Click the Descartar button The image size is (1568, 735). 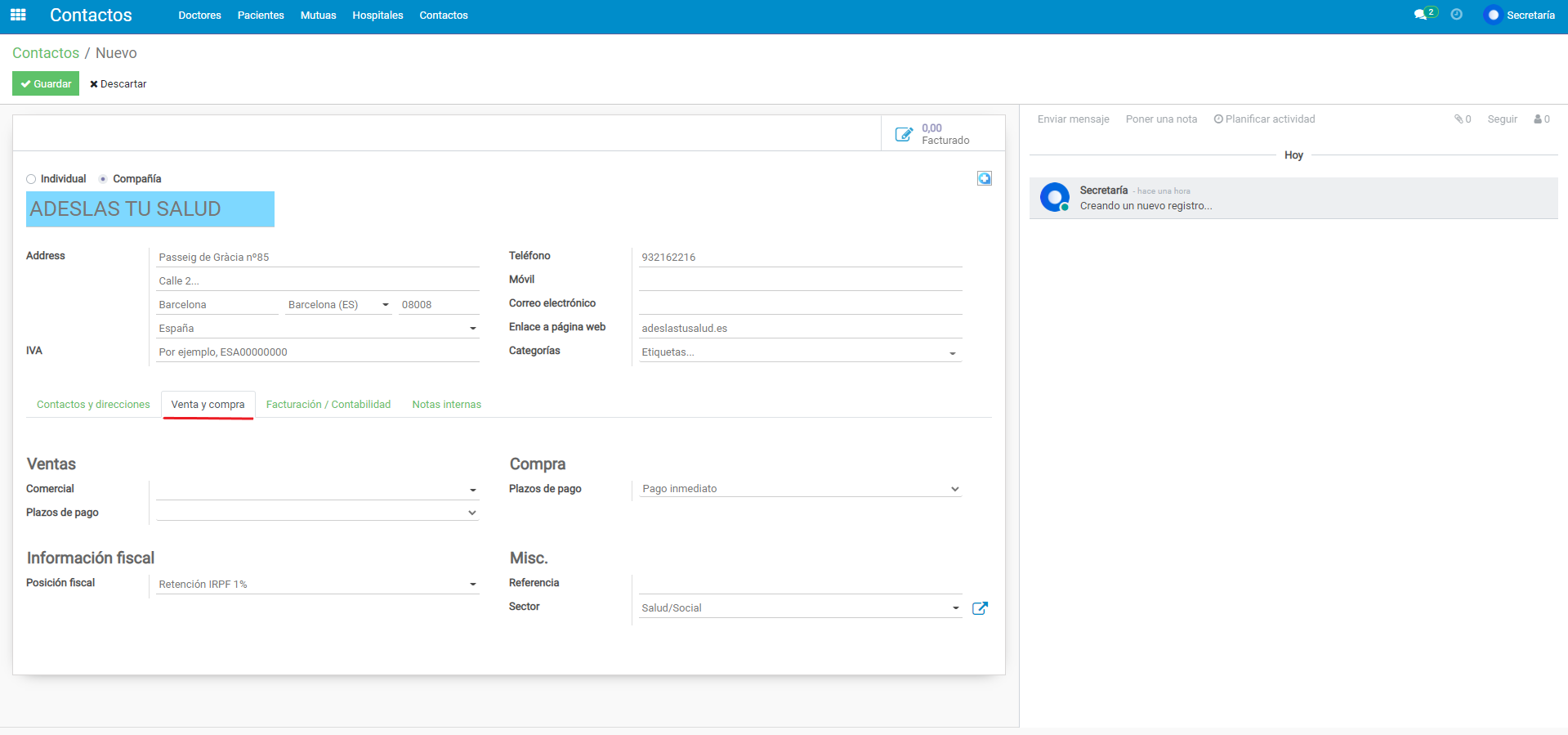click(x=118, y=84)
